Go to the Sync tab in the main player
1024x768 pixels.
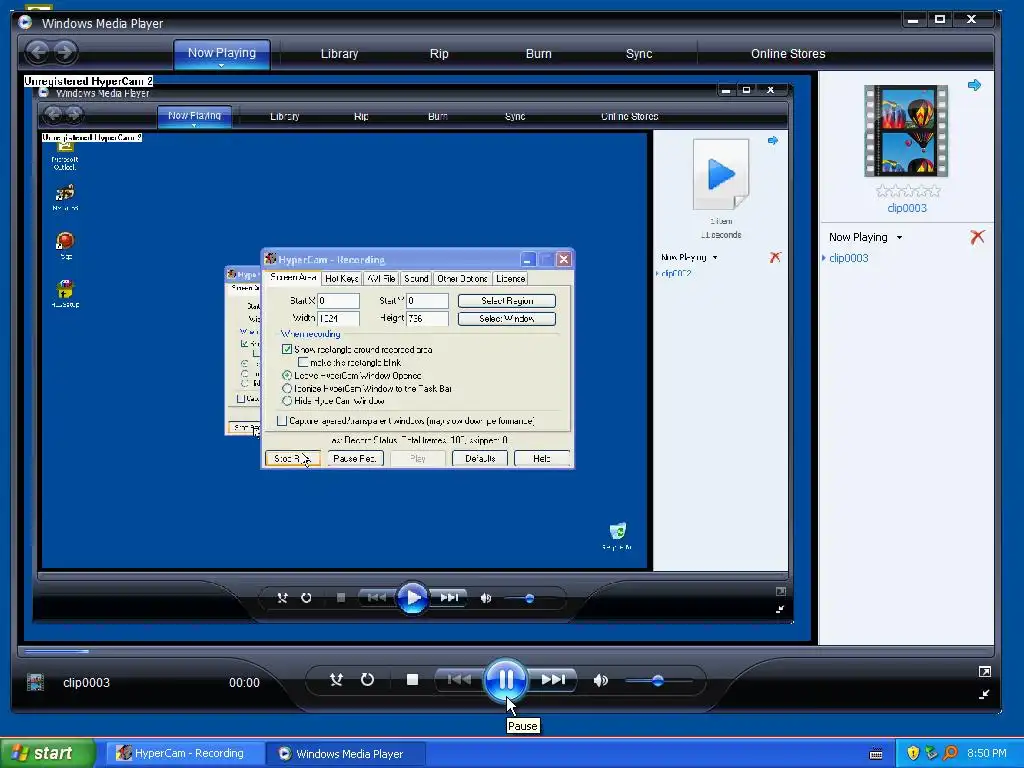[639, 54]
